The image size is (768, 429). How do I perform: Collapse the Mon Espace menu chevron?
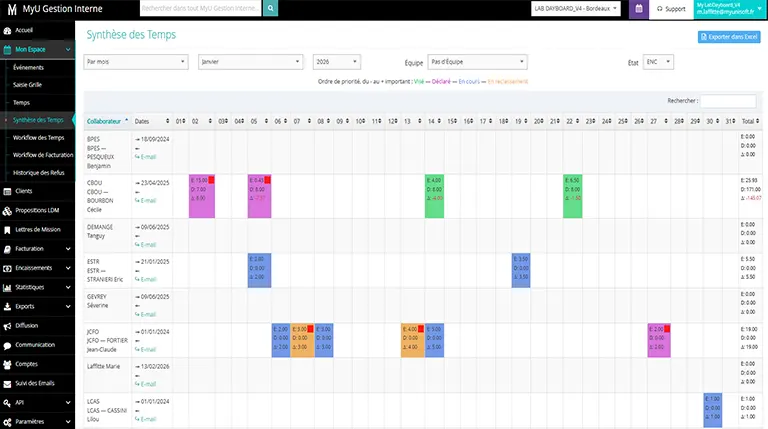68,49
